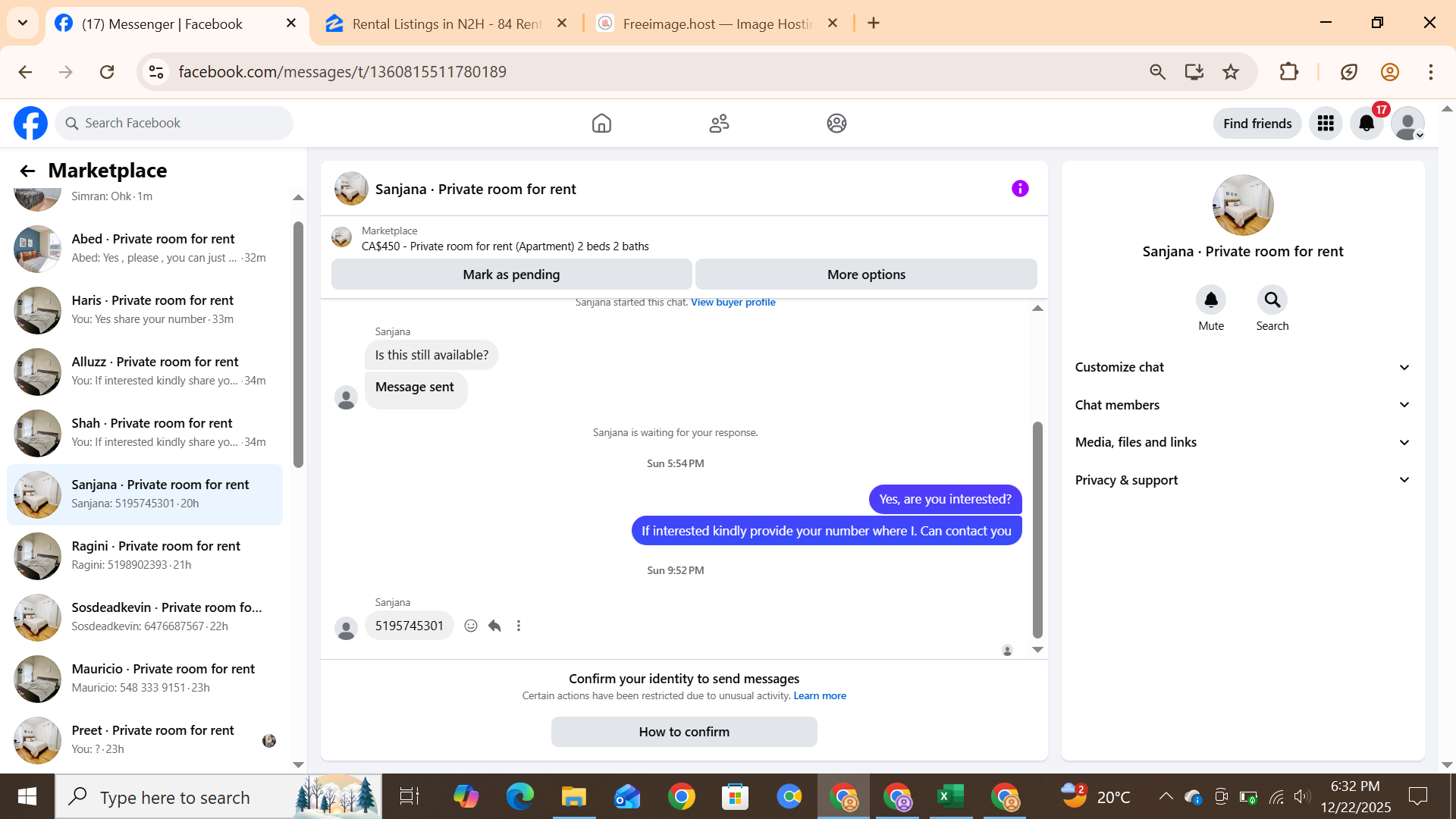
Task: Open the Groups icon in top navigation
Action: point(836,123)
